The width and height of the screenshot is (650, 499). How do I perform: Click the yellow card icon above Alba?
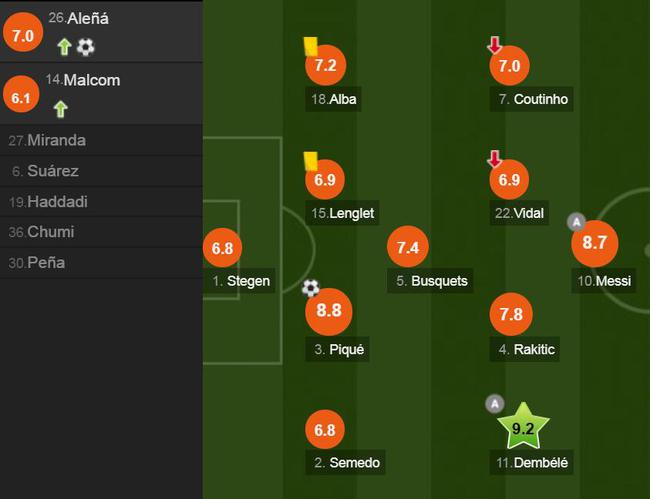click(310, 46)
